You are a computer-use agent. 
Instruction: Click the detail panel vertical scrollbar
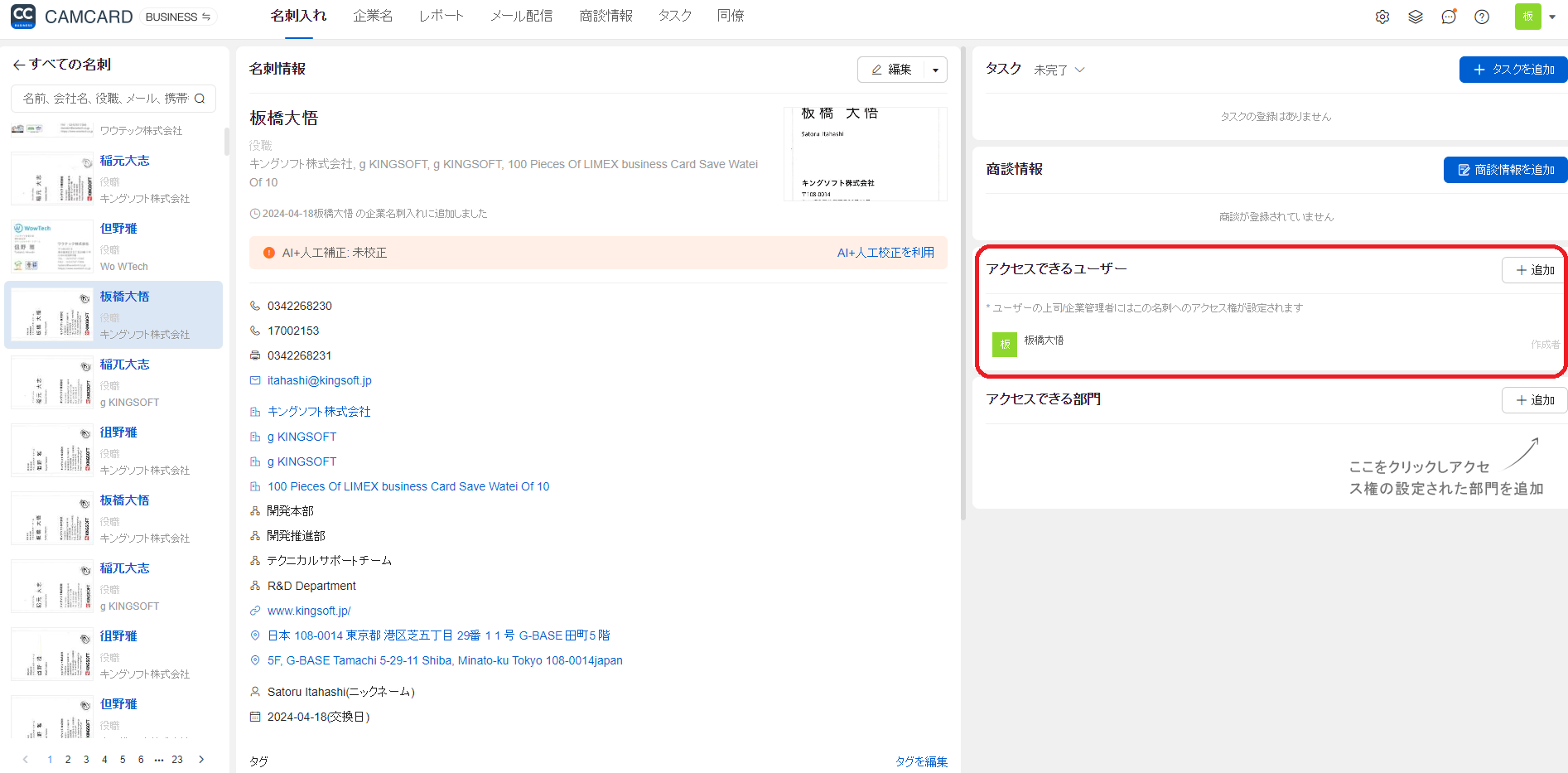963,282
